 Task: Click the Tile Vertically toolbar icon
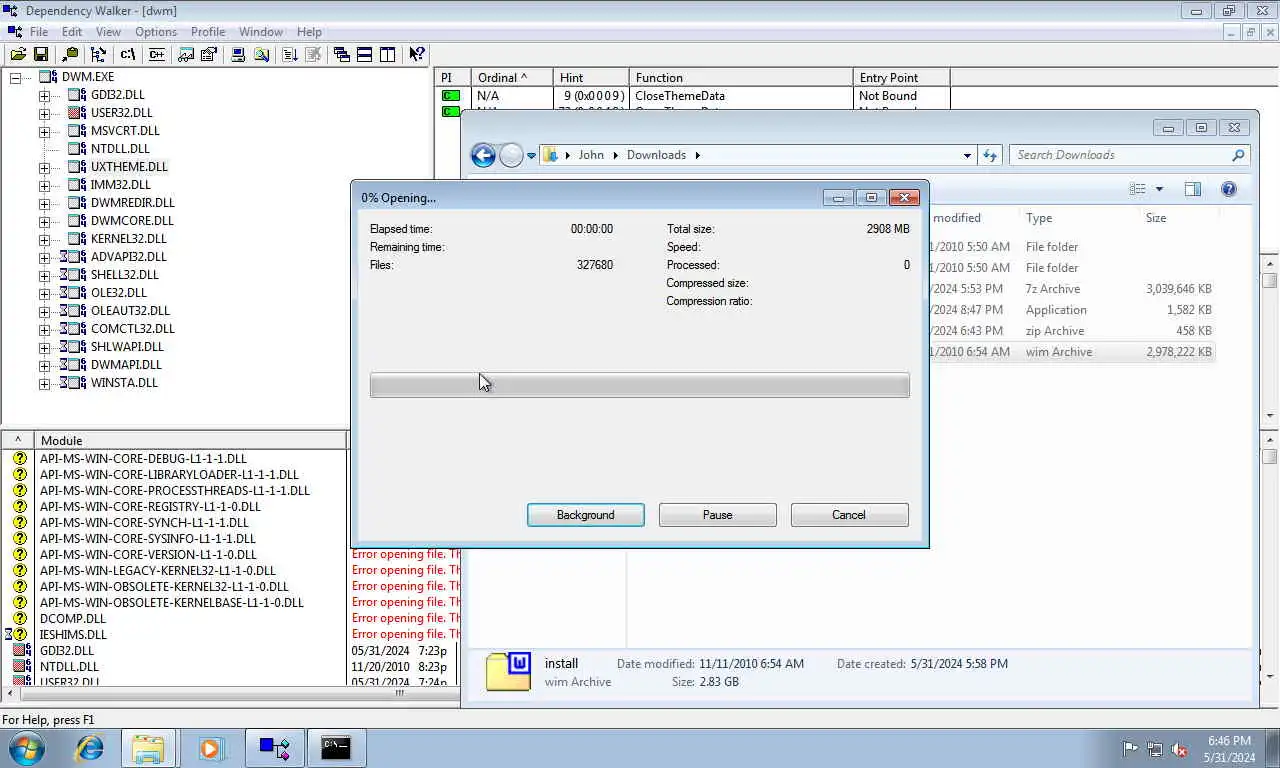(x=387, y=54)
